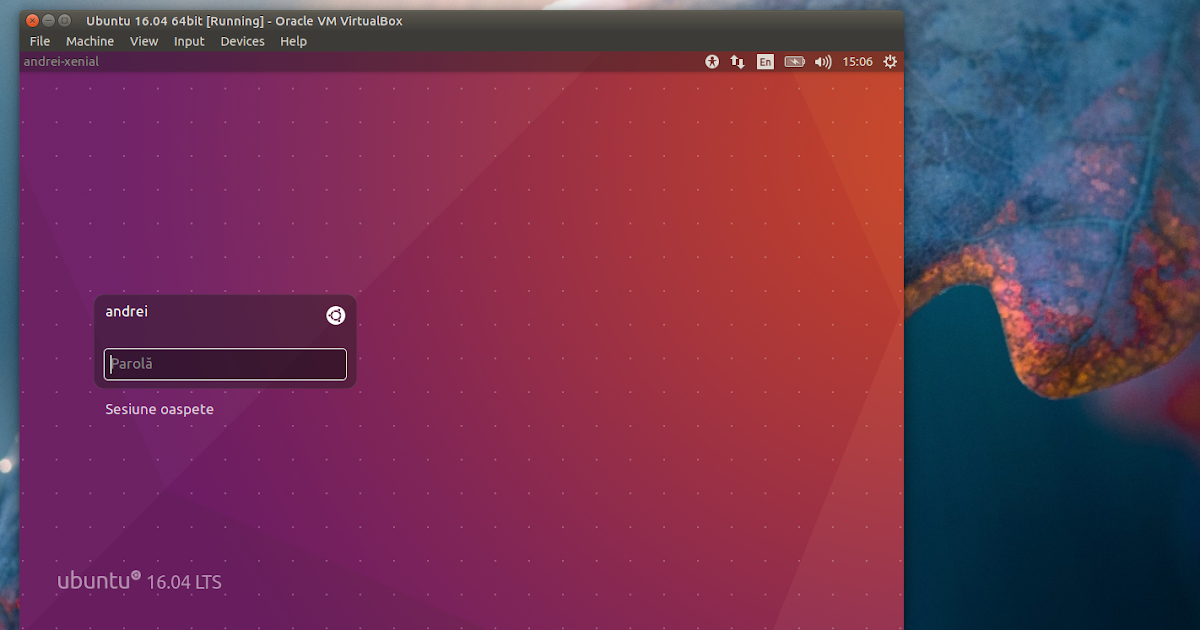Select the andrei user name
Image resolution: width=1200 pixels, height=630 pixels.
pyautogui.click(x=127, y=311)
